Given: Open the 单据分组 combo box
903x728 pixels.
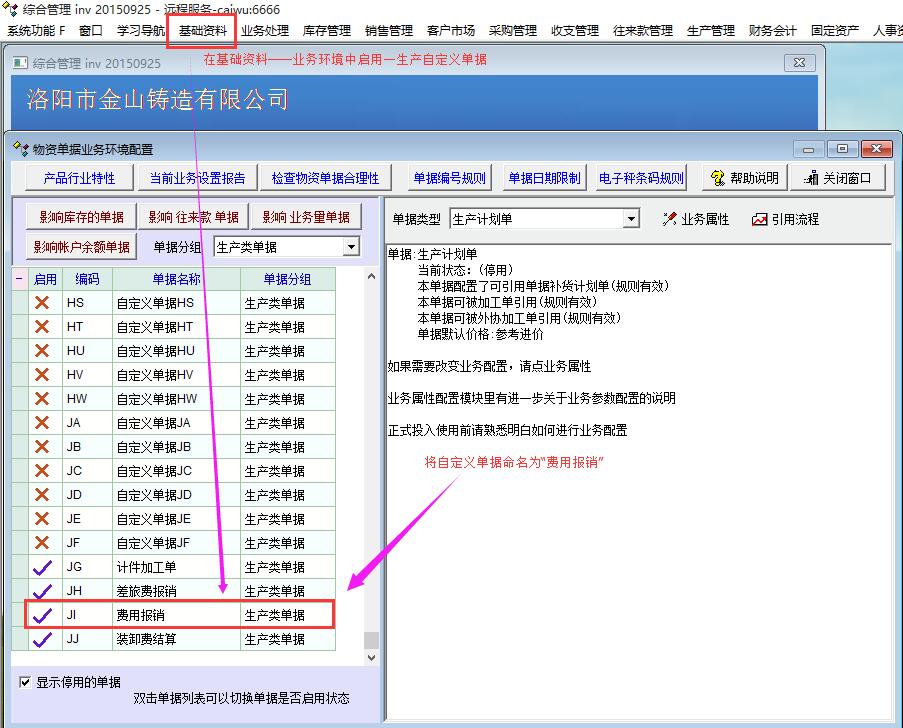Looking at the screenshot, I should [351, 247].
